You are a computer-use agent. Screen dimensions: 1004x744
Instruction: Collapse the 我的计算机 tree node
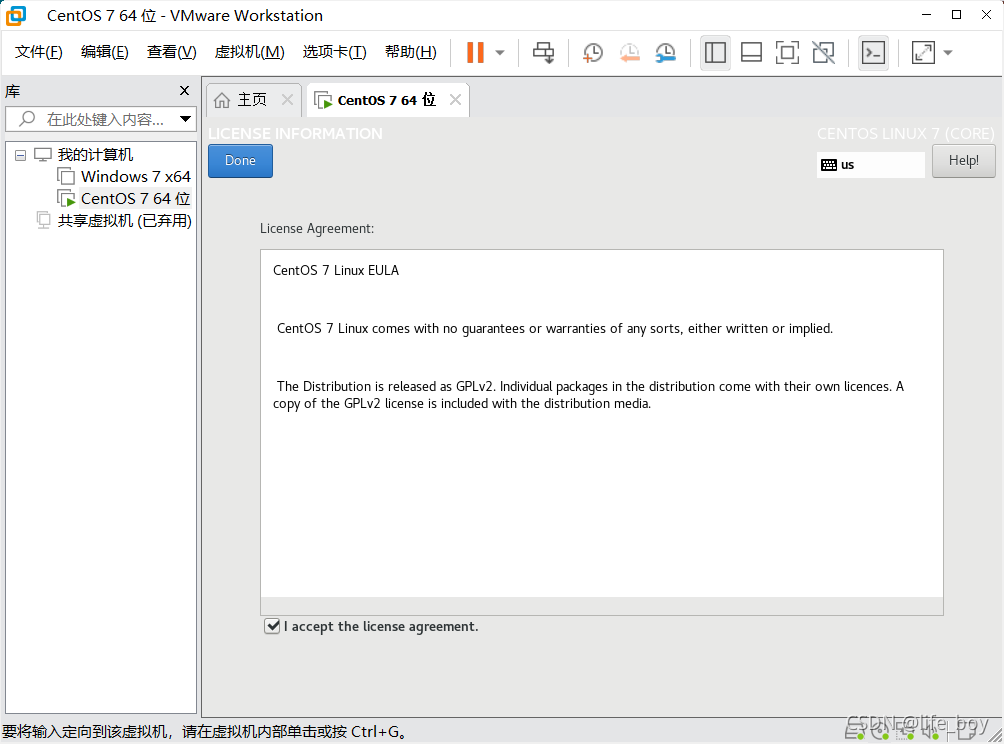coord(20,155)
